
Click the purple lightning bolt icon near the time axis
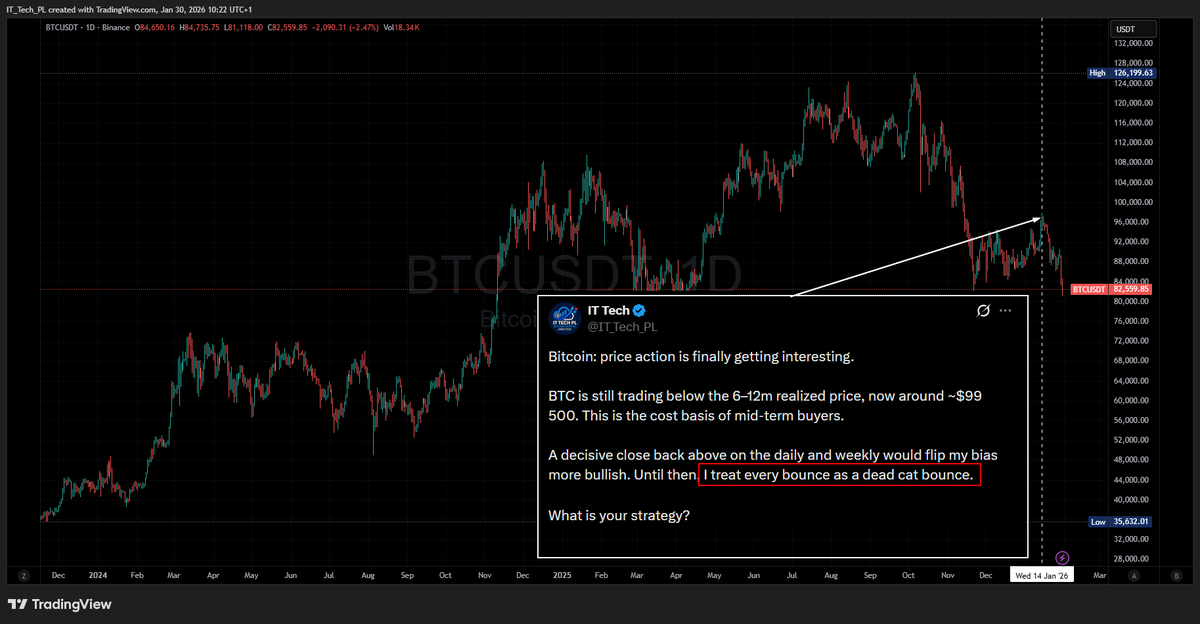[x=1062, y=558]
